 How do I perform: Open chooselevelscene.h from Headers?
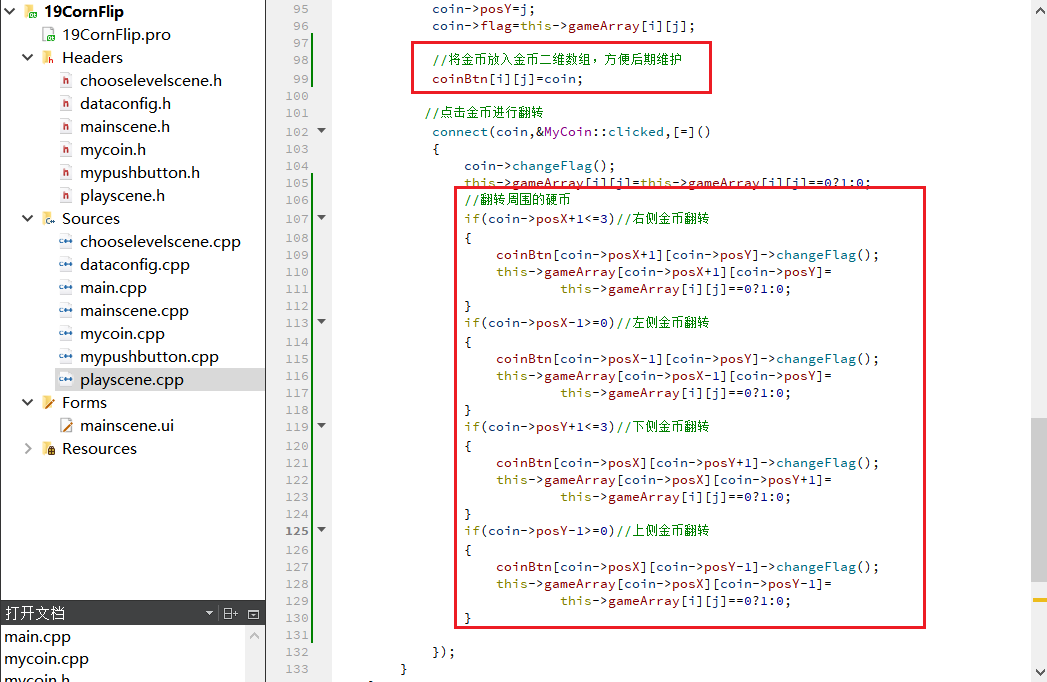pyautogui.click(x=151, y=81)
